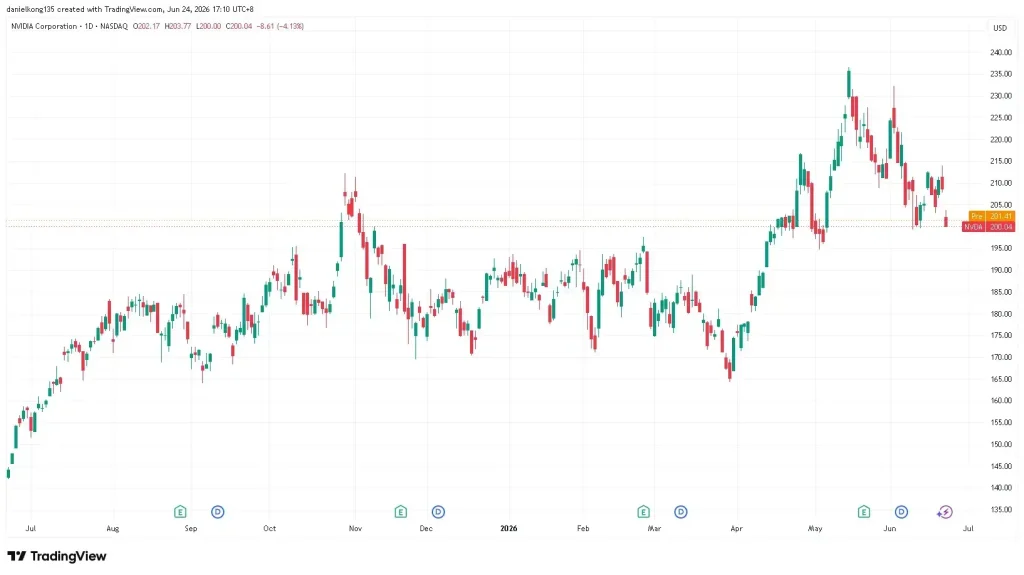This screenshot has width=1024, height=575.
Task: Click the low value L200.00
Action: (x=209, y=26)
